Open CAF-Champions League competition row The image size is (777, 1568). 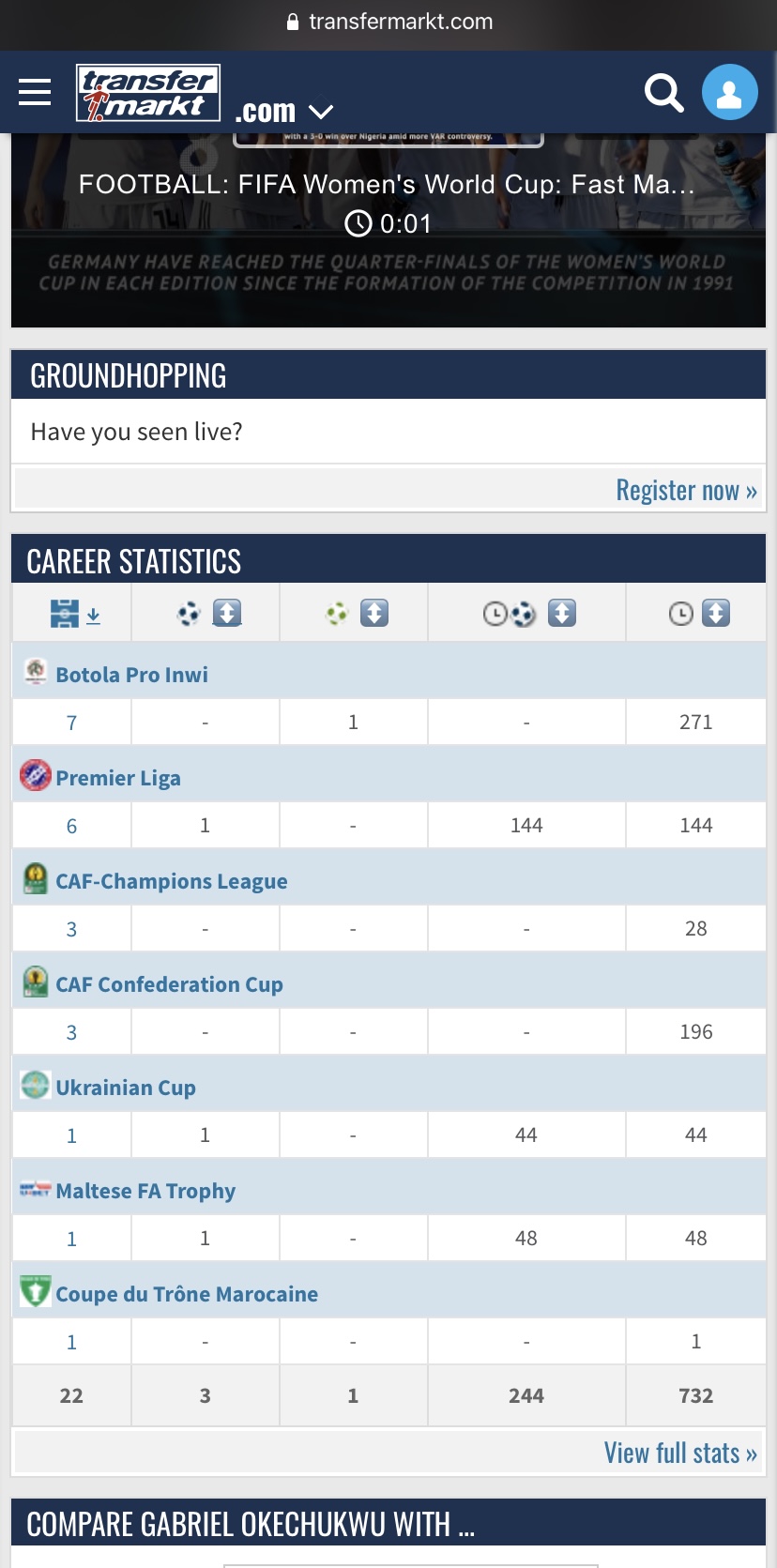pos(172,881)
